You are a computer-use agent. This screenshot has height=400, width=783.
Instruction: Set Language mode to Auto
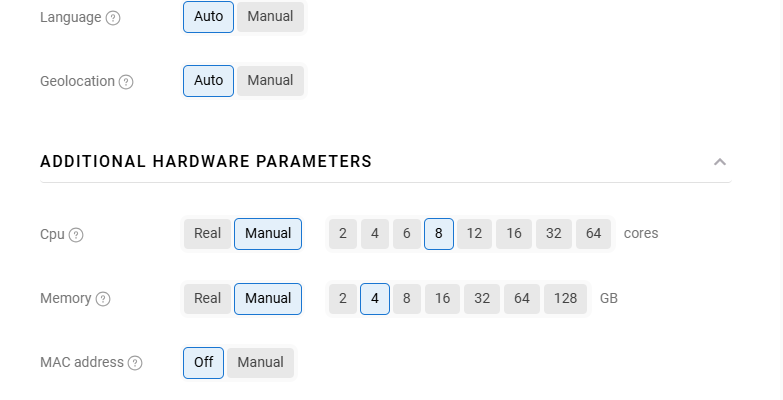(208, 17)
